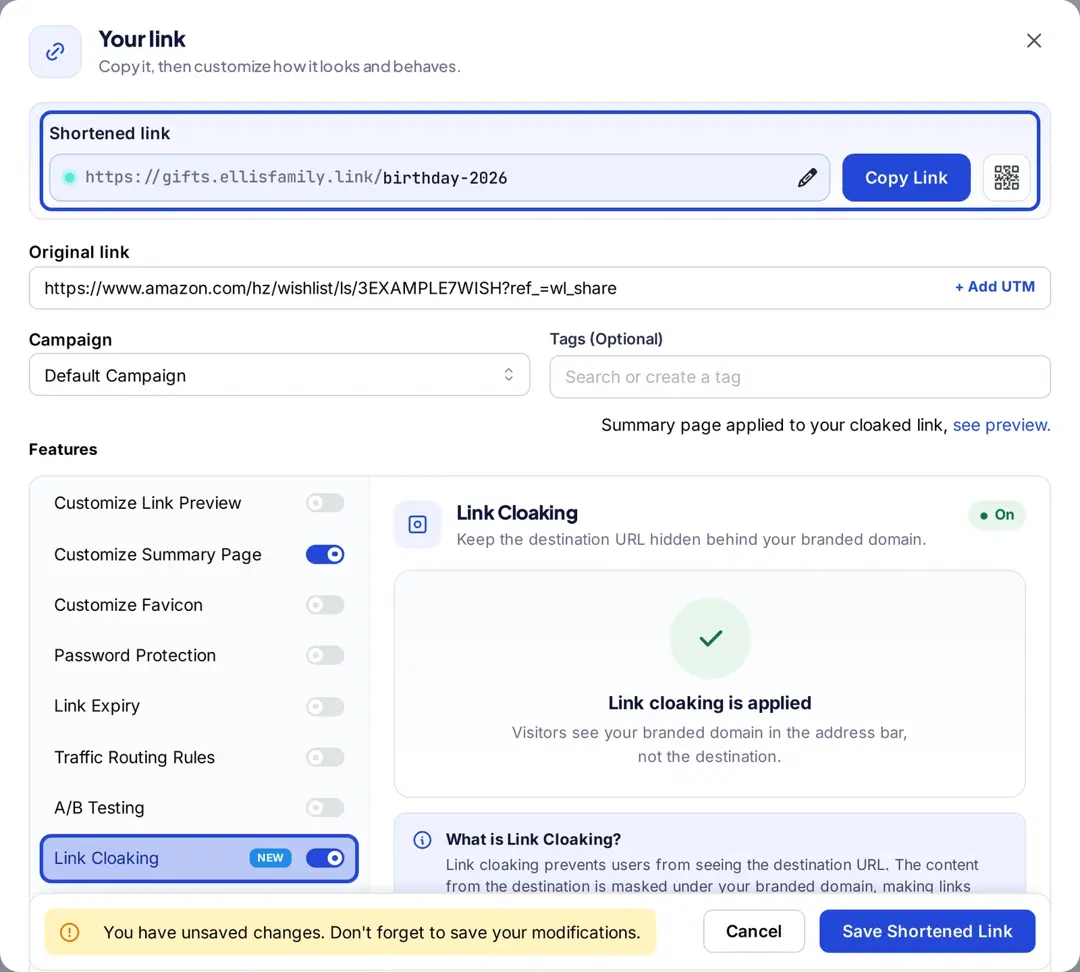Viewport: 1080px width, 972px height.
Task: Toggle Link Expiry on
Action: pos(325,706)
